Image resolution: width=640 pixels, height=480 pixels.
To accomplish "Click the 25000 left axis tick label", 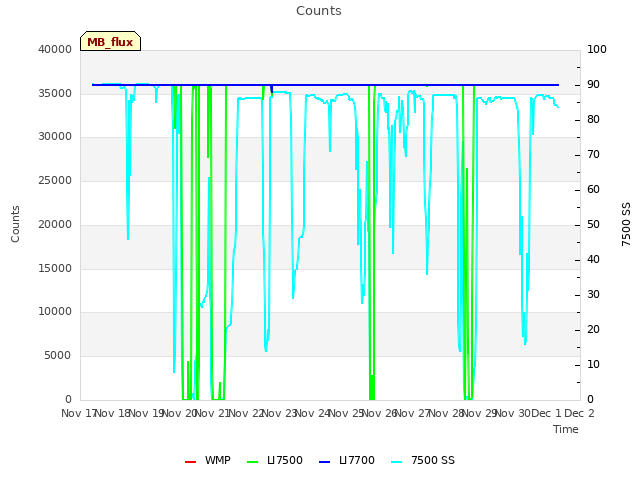I will 55,180.
